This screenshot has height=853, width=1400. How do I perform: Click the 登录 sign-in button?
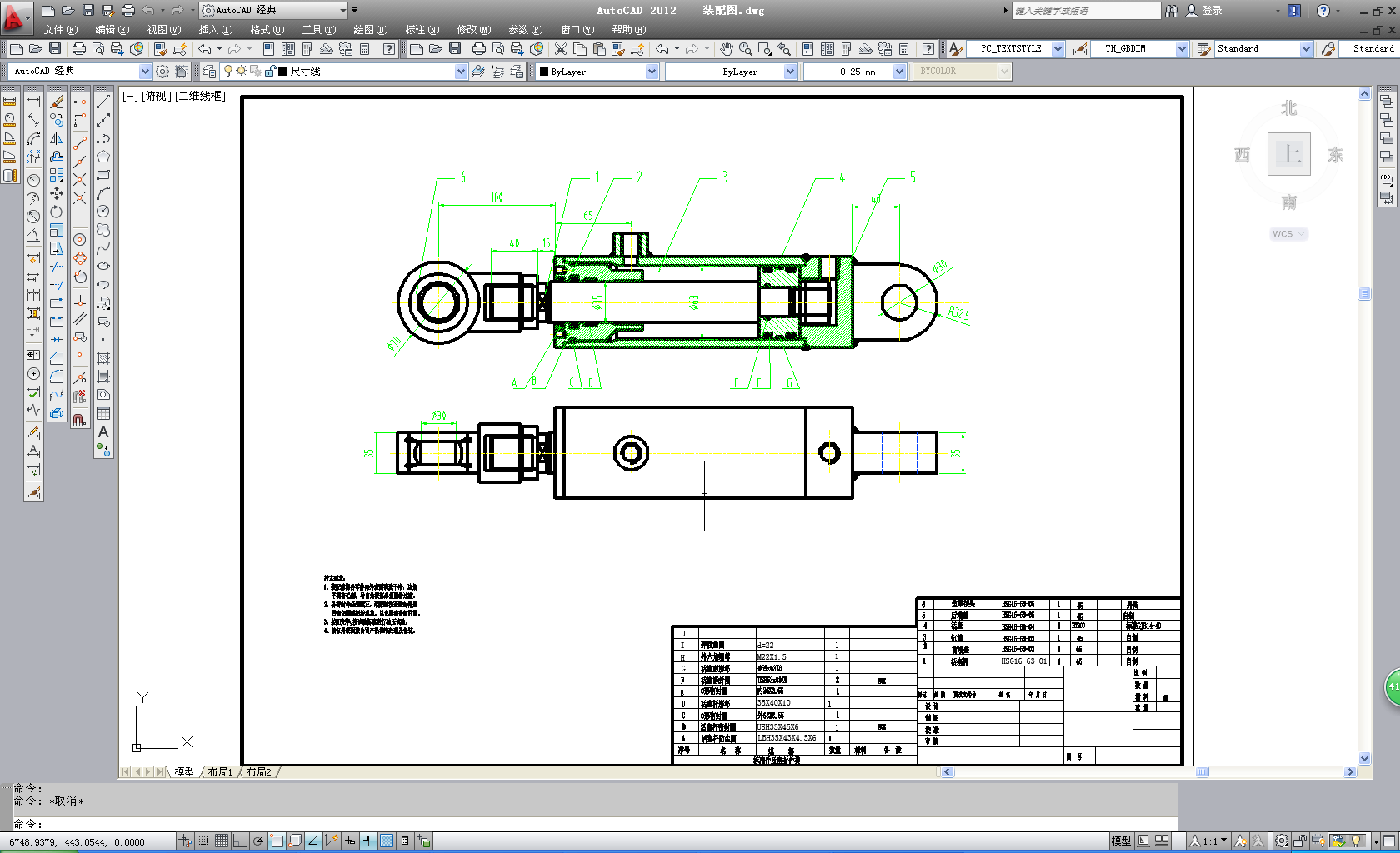click(1204, 11)
